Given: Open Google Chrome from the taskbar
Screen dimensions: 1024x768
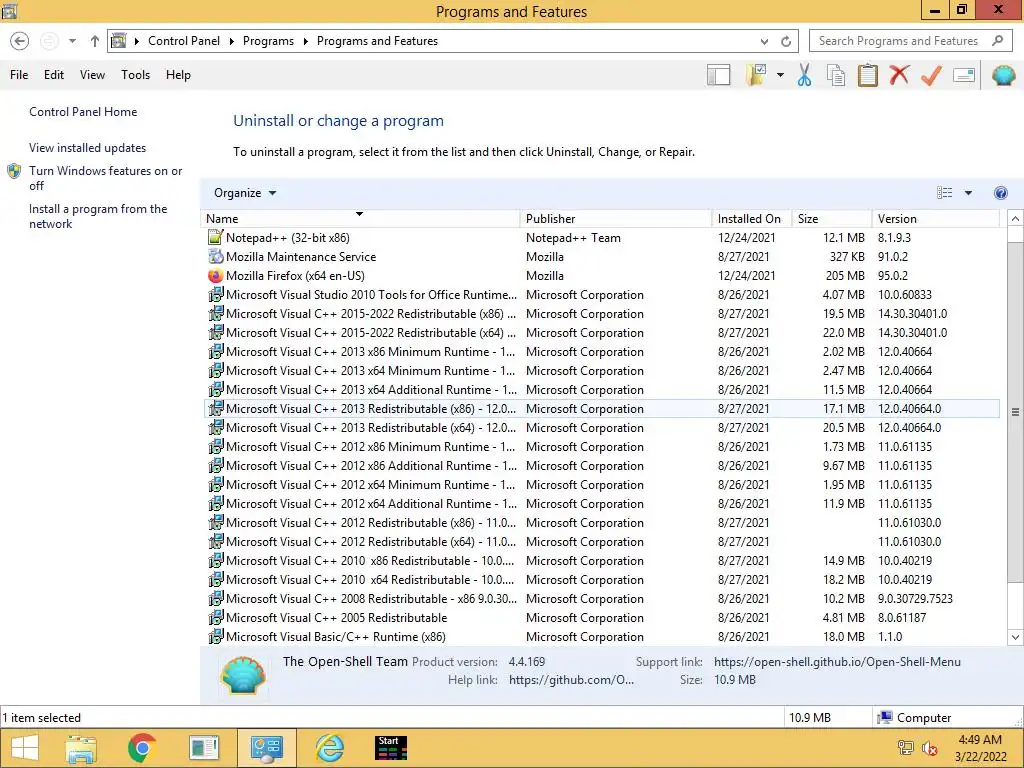Looking at the screenshot, I should pyautogui.click(x=142, y=748).
